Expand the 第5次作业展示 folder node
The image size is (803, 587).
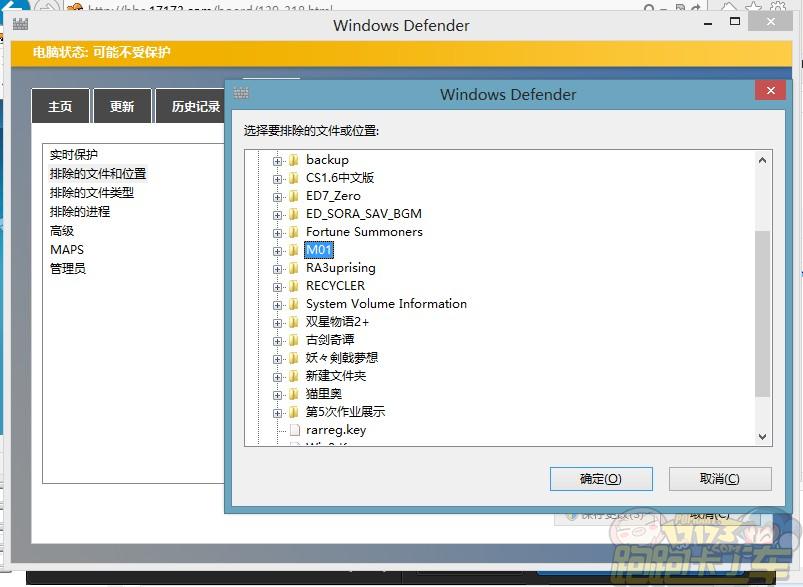277,413
